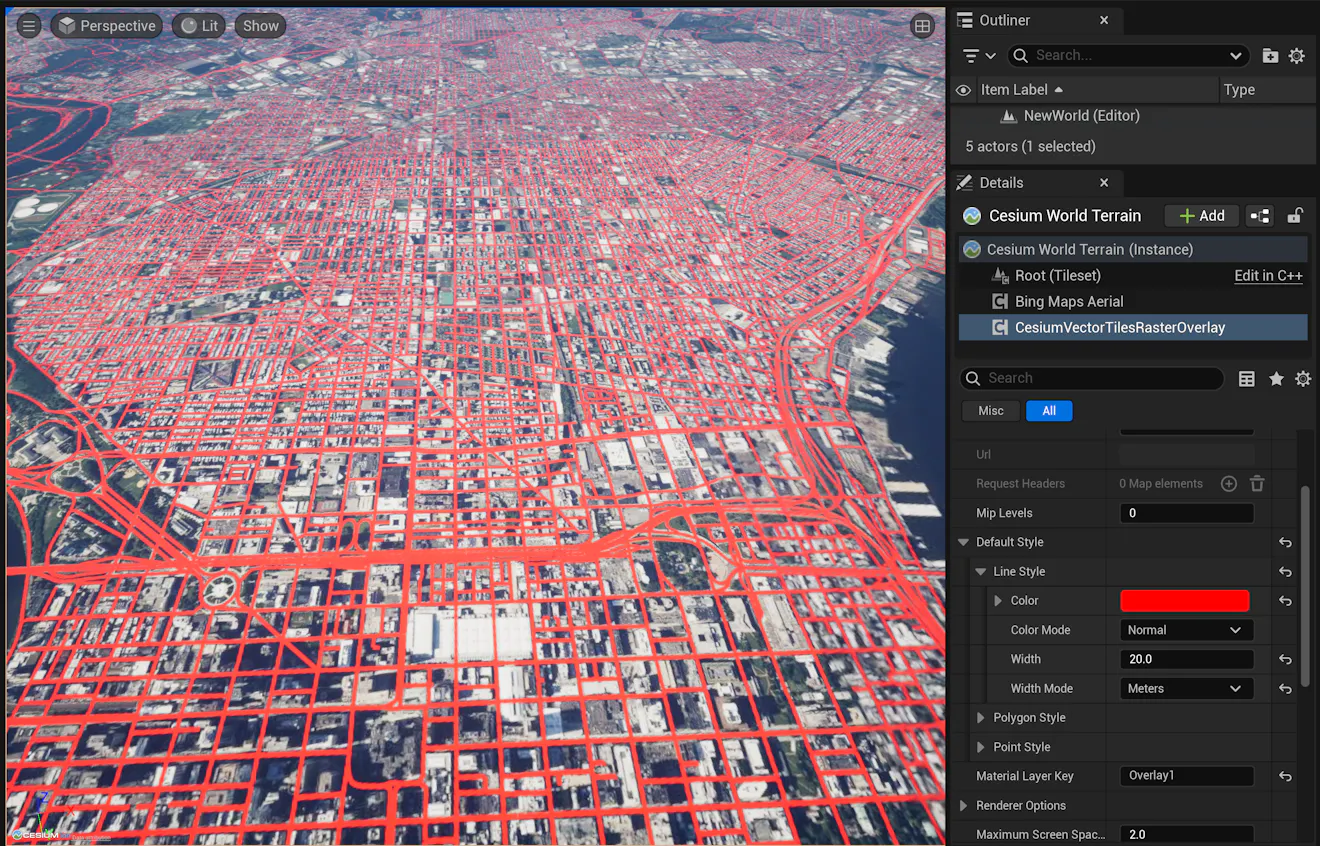1320x846 pixels.
Task: Reset Line Style to default
Action: pos(1285,572)
